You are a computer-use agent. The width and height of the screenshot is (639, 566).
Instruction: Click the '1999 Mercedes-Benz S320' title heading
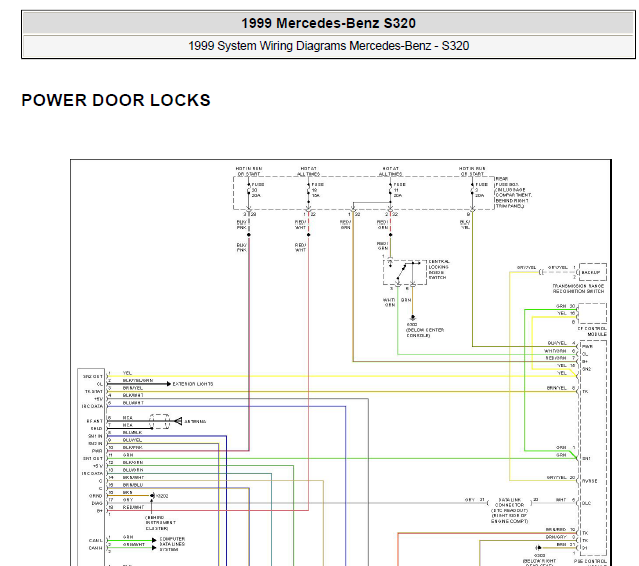click(x=328, y=23)
